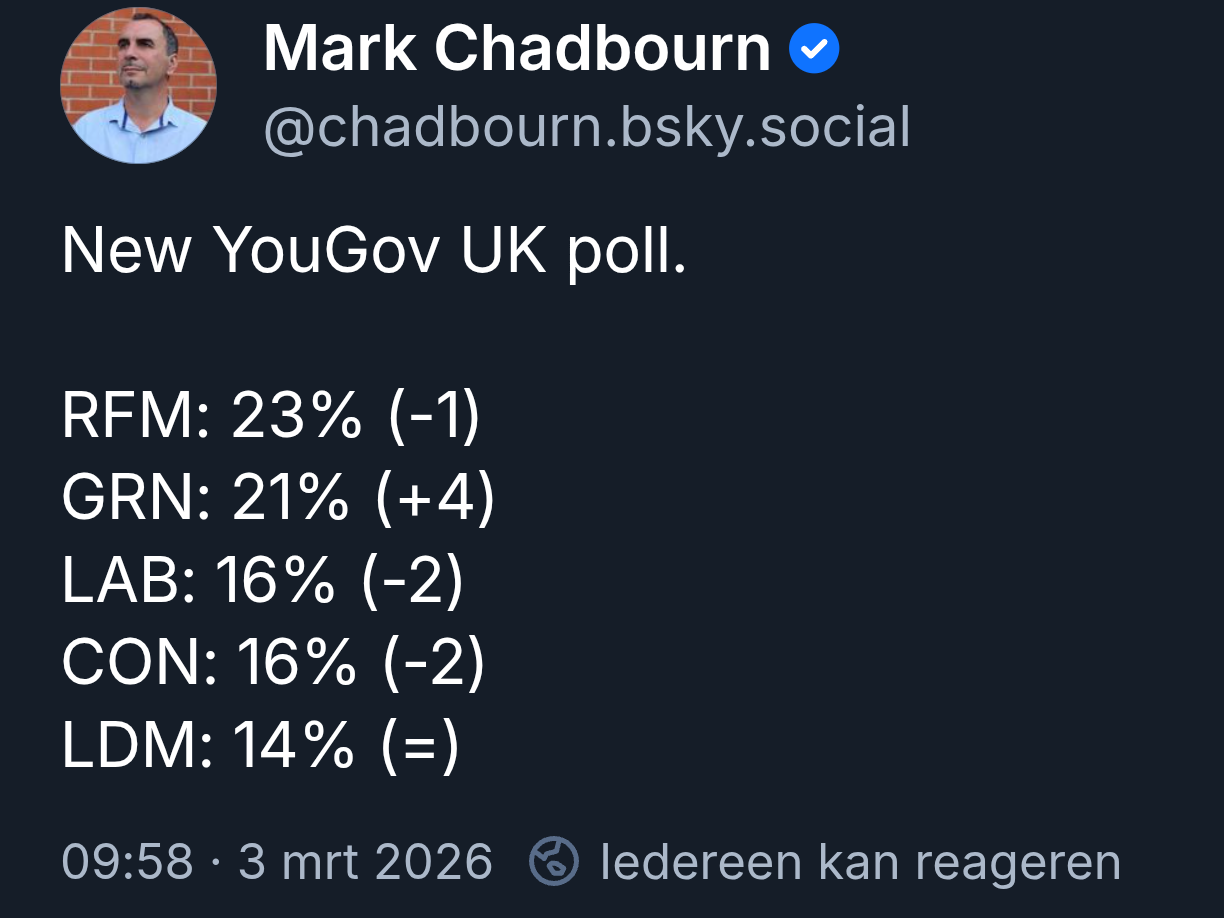This screenshot has height=918, width=1224.
Task: Click the 'Iedereen kan reageren' label
Action: coord(860,862)
